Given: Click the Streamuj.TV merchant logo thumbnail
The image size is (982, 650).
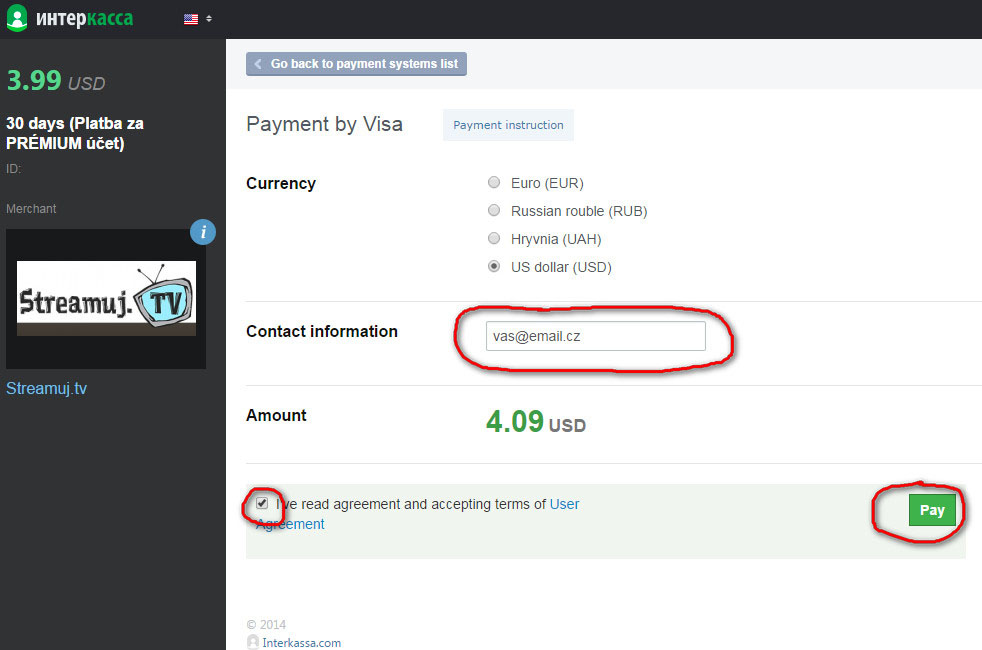Looking at the screenshot, I should [106, 299].
